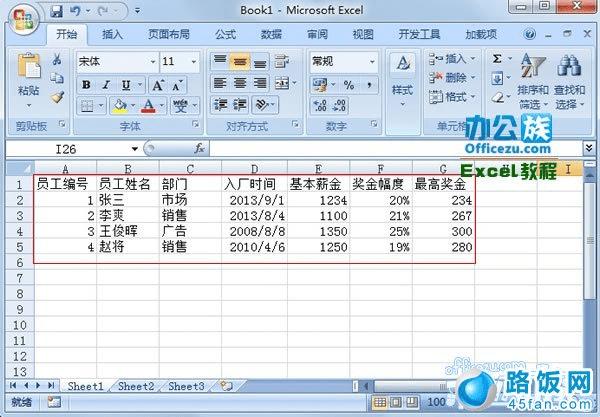Align text right
The image size is (600, 417).
tap(260, 83)
